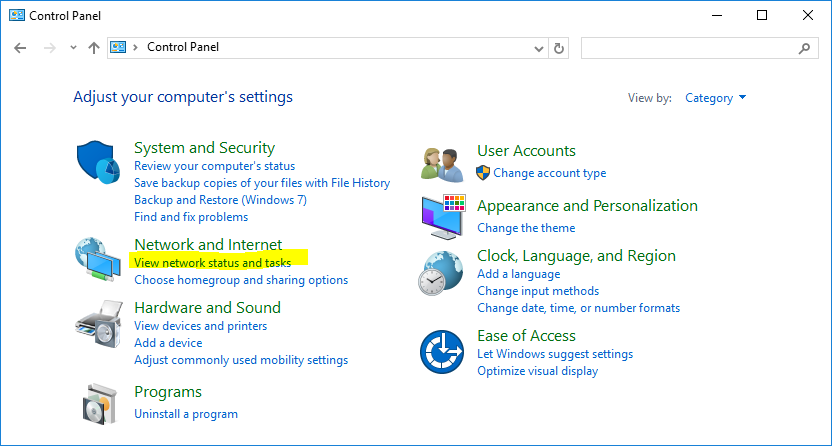Click the Appearance and Personalization monitor icon
The height and width of the screenshot is (446, 832).
444,216
